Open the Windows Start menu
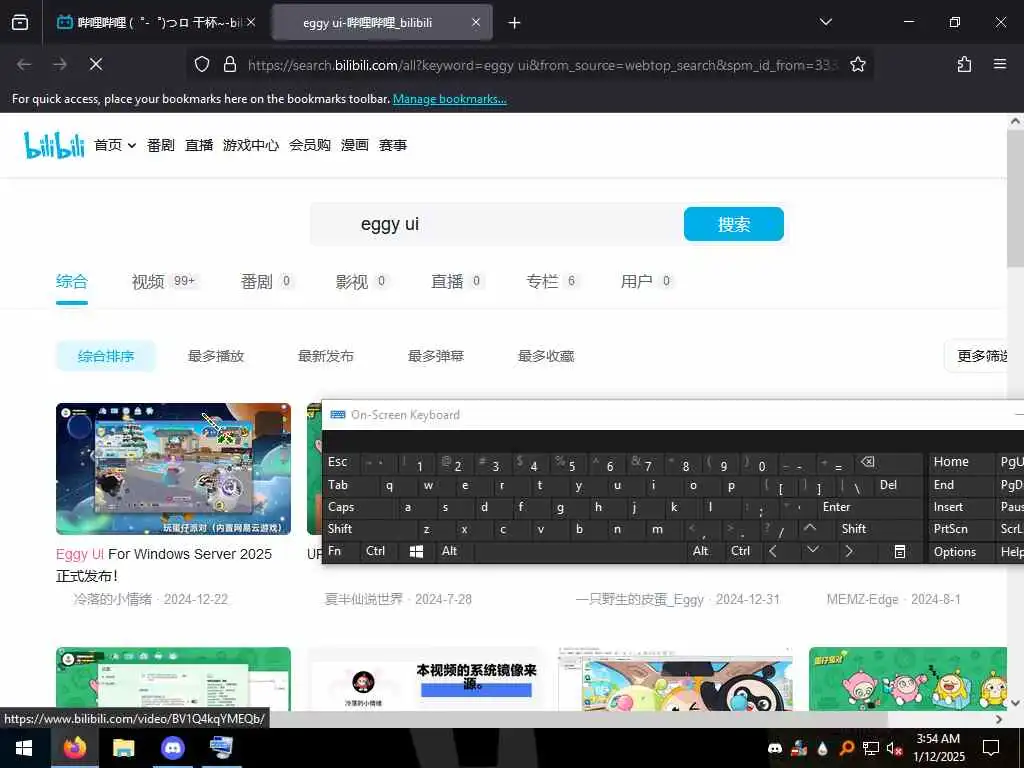Viewport: 1024px width, 768px height. 24,748
